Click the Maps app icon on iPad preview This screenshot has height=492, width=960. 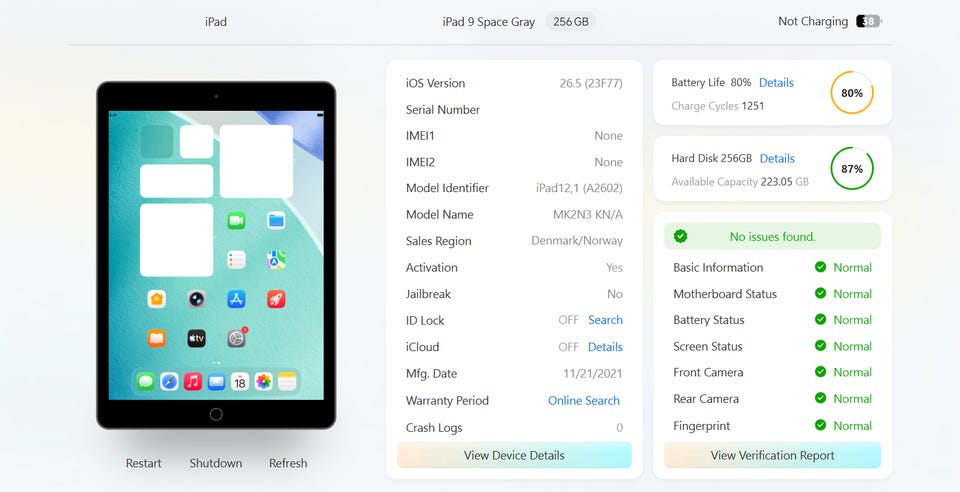276,259
